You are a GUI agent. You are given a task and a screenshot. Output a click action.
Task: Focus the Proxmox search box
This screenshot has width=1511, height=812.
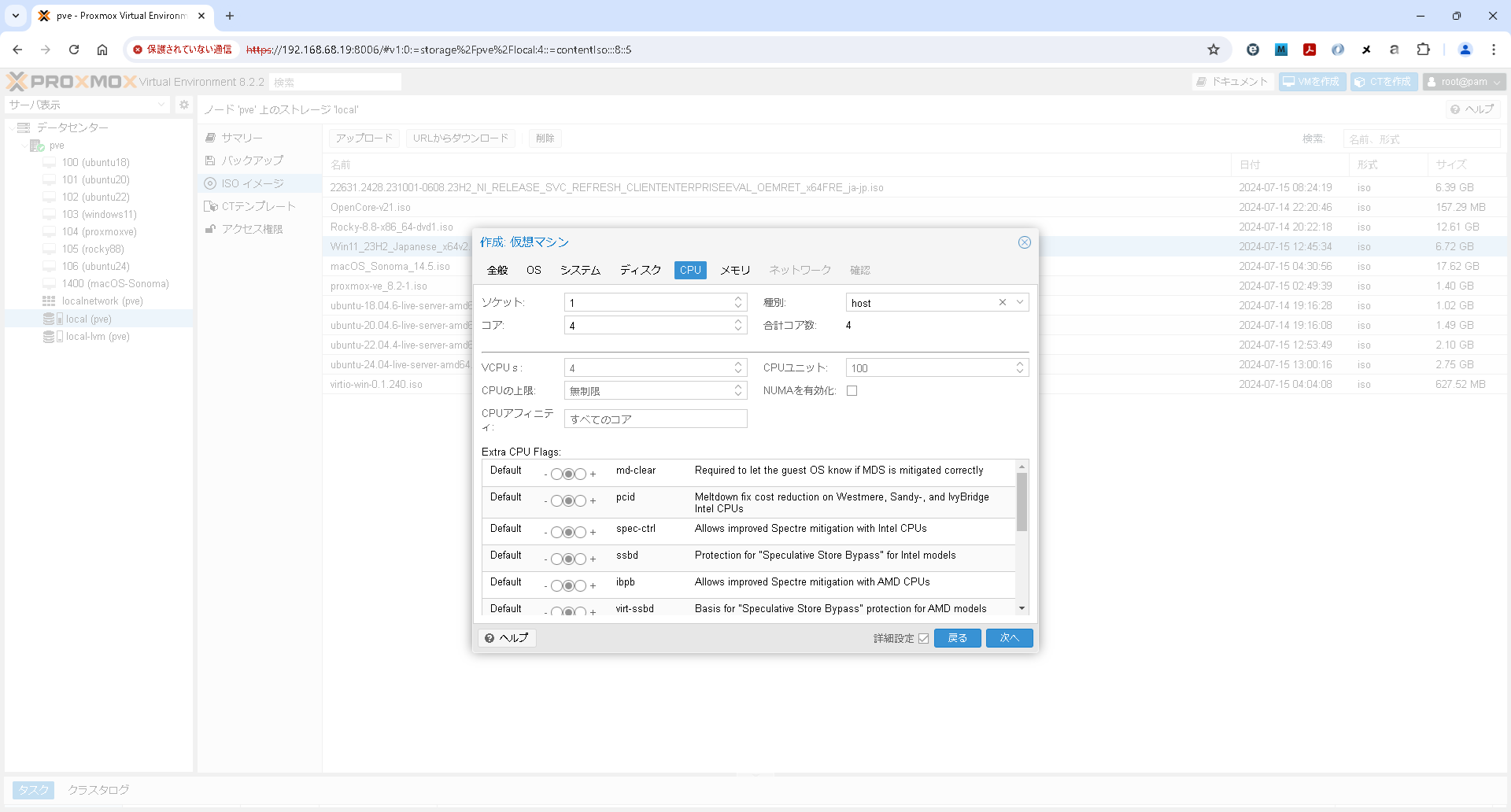coord(335,82)
